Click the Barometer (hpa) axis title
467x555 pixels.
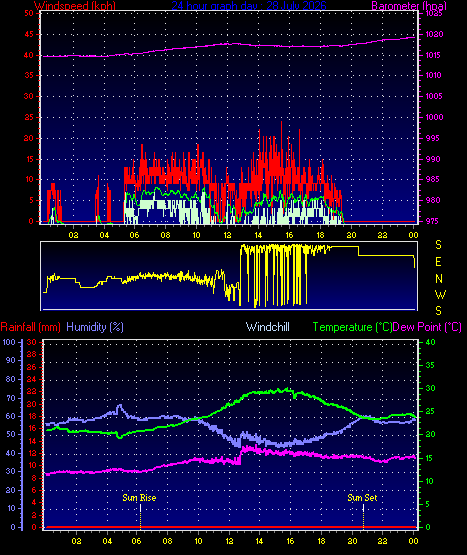point(409,6)
